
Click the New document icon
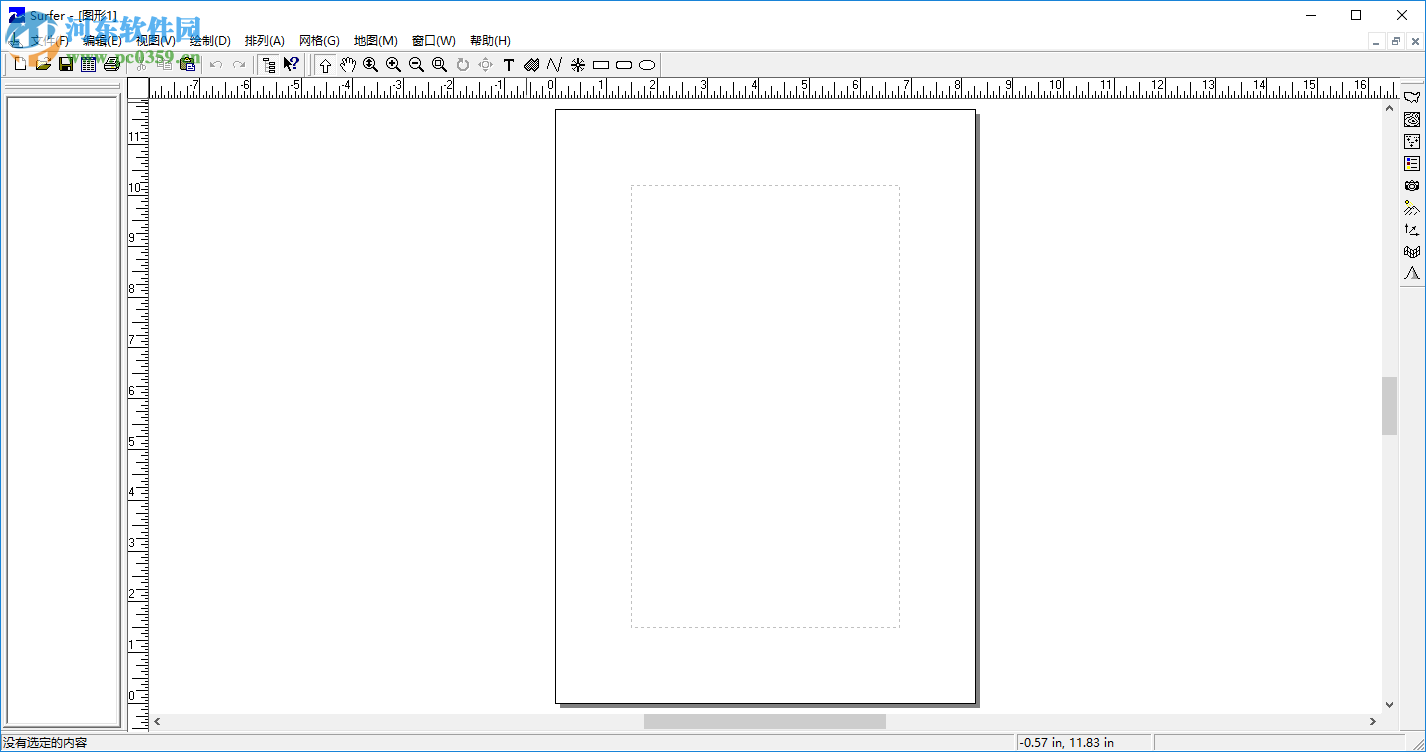point(20,65)
